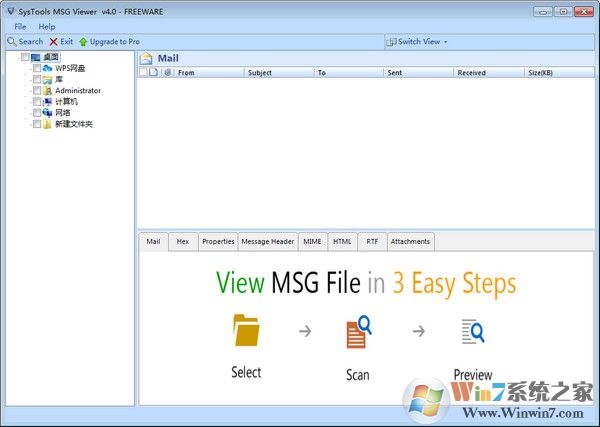Maximize the MSG Viewer window

(x=563, y=11)
